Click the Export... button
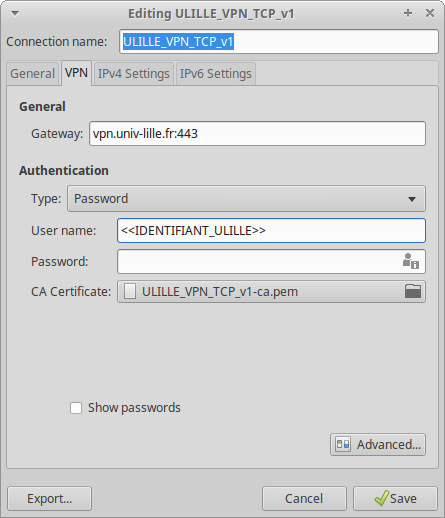The width and height of the screenshot is (445, 518). click(x=49, y=498)
